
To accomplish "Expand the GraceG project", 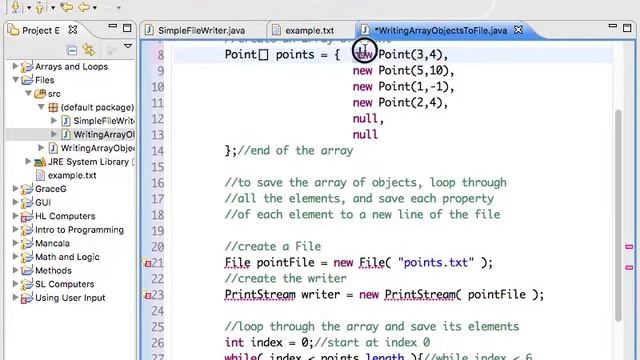I will (15, 189).
